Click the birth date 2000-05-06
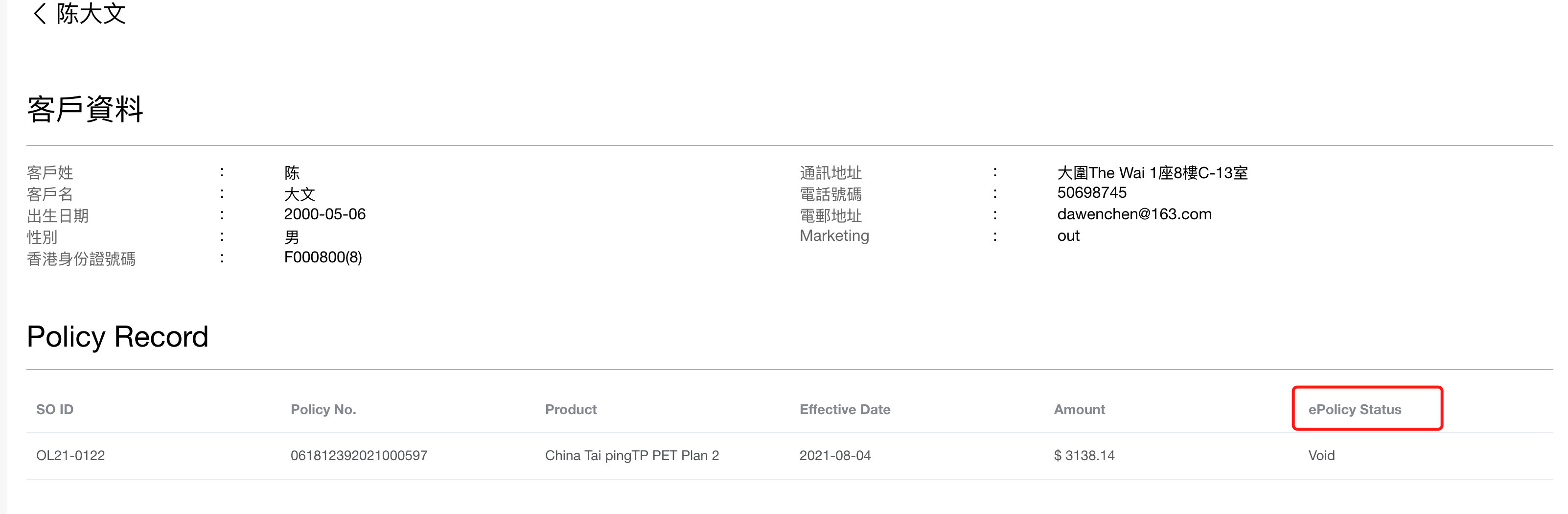Screen dimensions: 1568x514 point(324,214)
